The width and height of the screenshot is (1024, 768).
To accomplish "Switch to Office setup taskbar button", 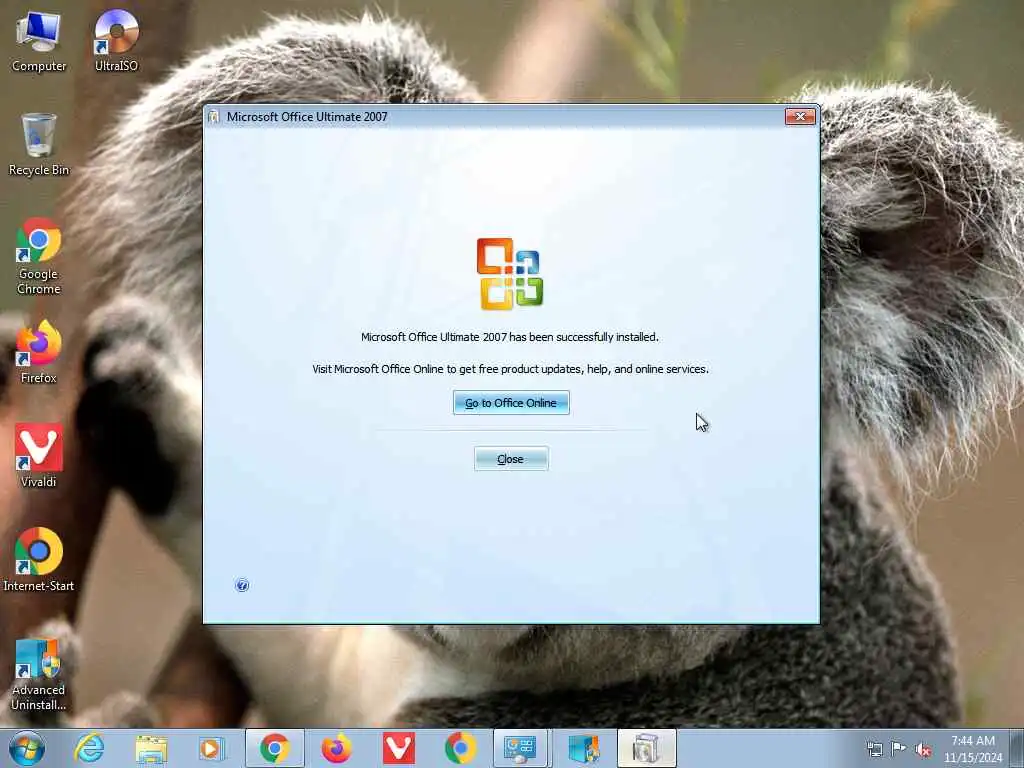I will [x=647, y=748].
